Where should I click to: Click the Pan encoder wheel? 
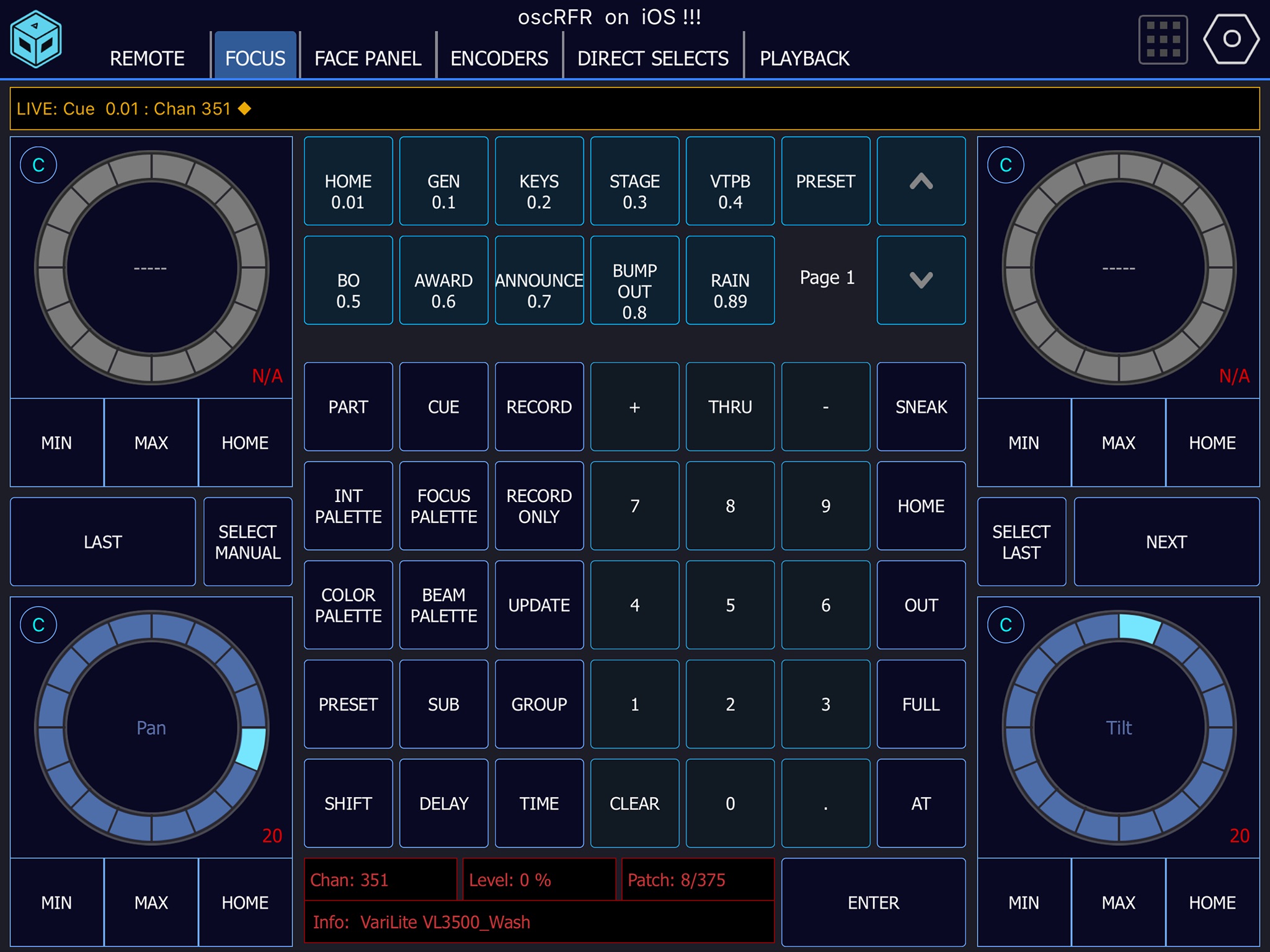click(151, 728)
